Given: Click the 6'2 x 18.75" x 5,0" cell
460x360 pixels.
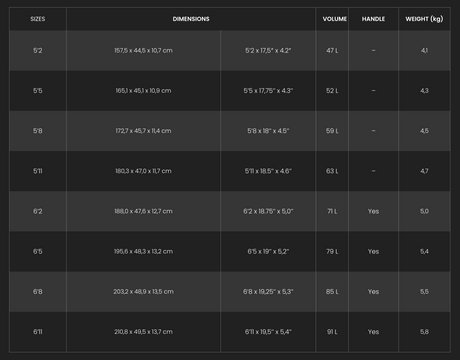Looking at the screenshot, I should click(268, 211).
